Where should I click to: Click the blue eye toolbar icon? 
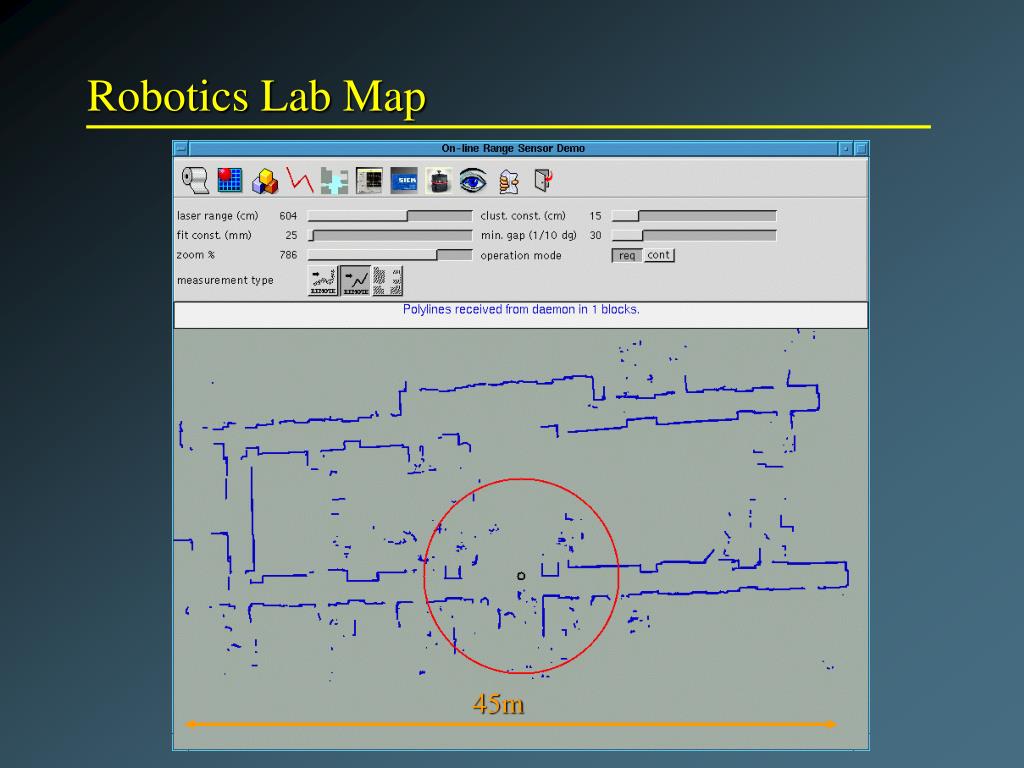tap(473, 181)
